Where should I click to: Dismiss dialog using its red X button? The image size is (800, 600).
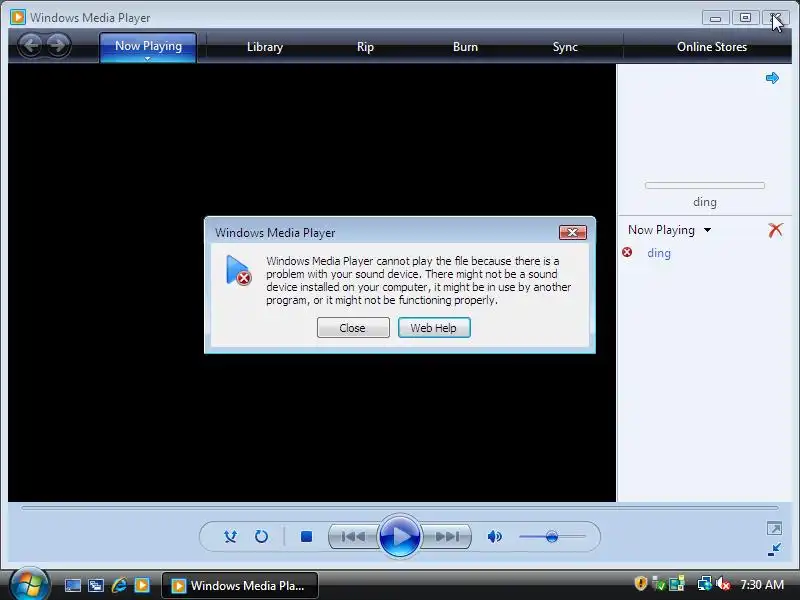(572, 233)
